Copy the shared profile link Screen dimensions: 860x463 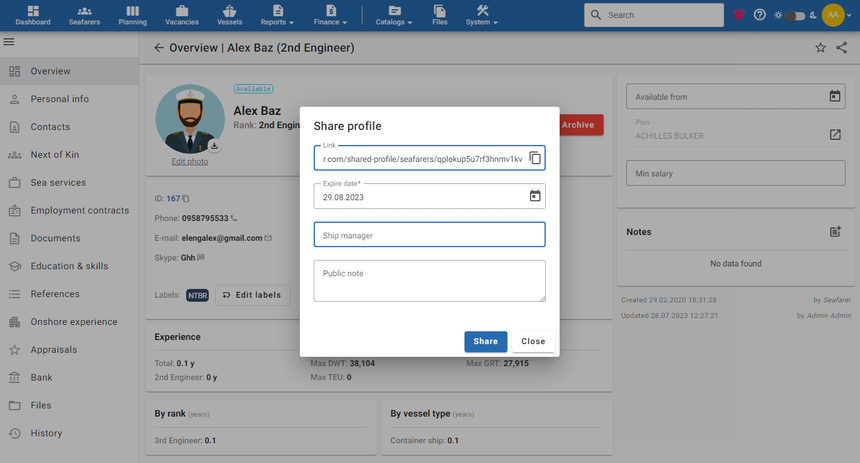535,158
